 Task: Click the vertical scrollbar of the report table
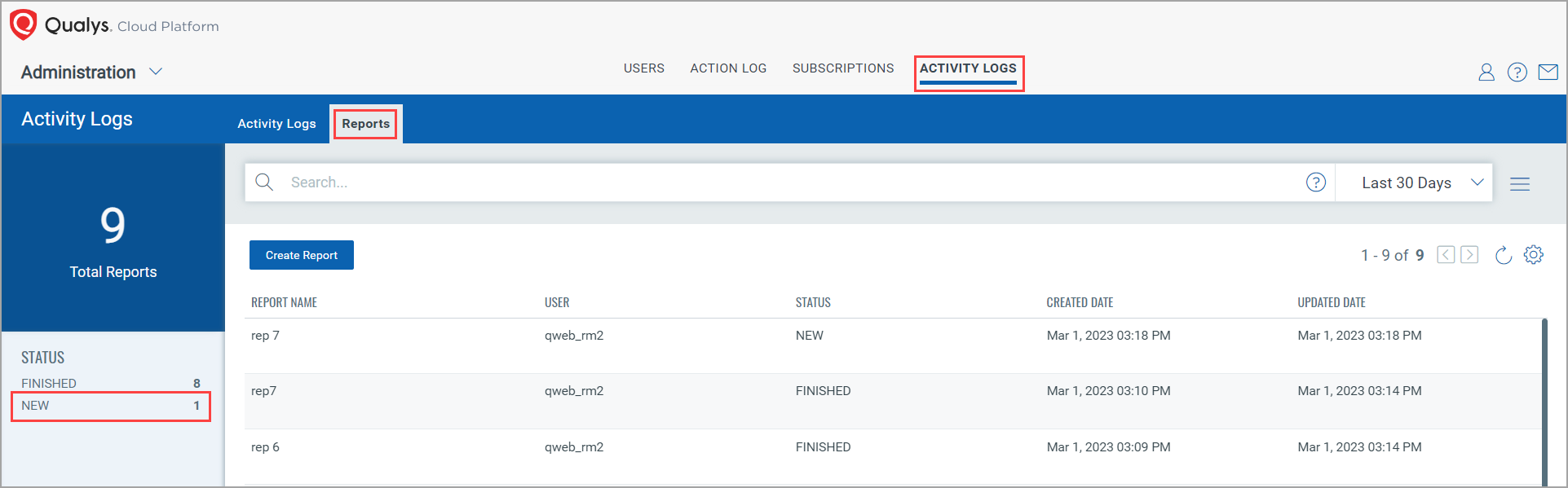[1544, 402]
